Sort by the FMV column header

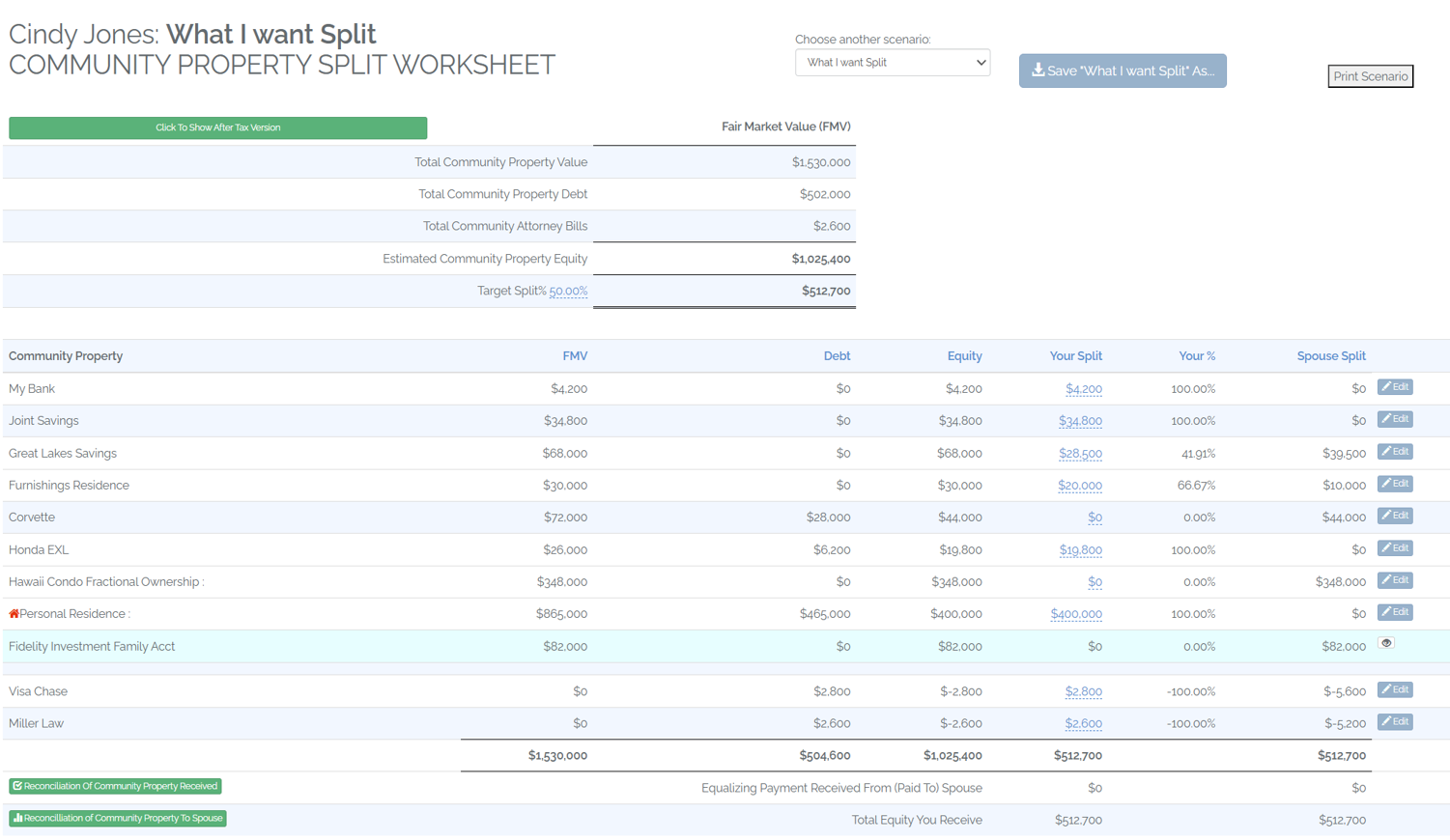tap(575, 356)
